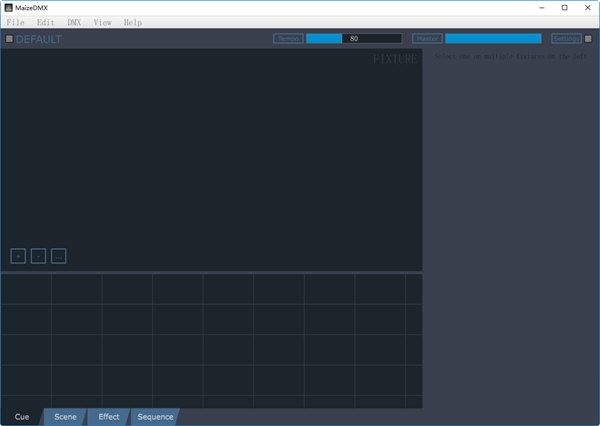Image resolution: width=600 pixels, height=426 pixels.
Task: Click the remove fixture minus button
Action: [x=38, y=256]
